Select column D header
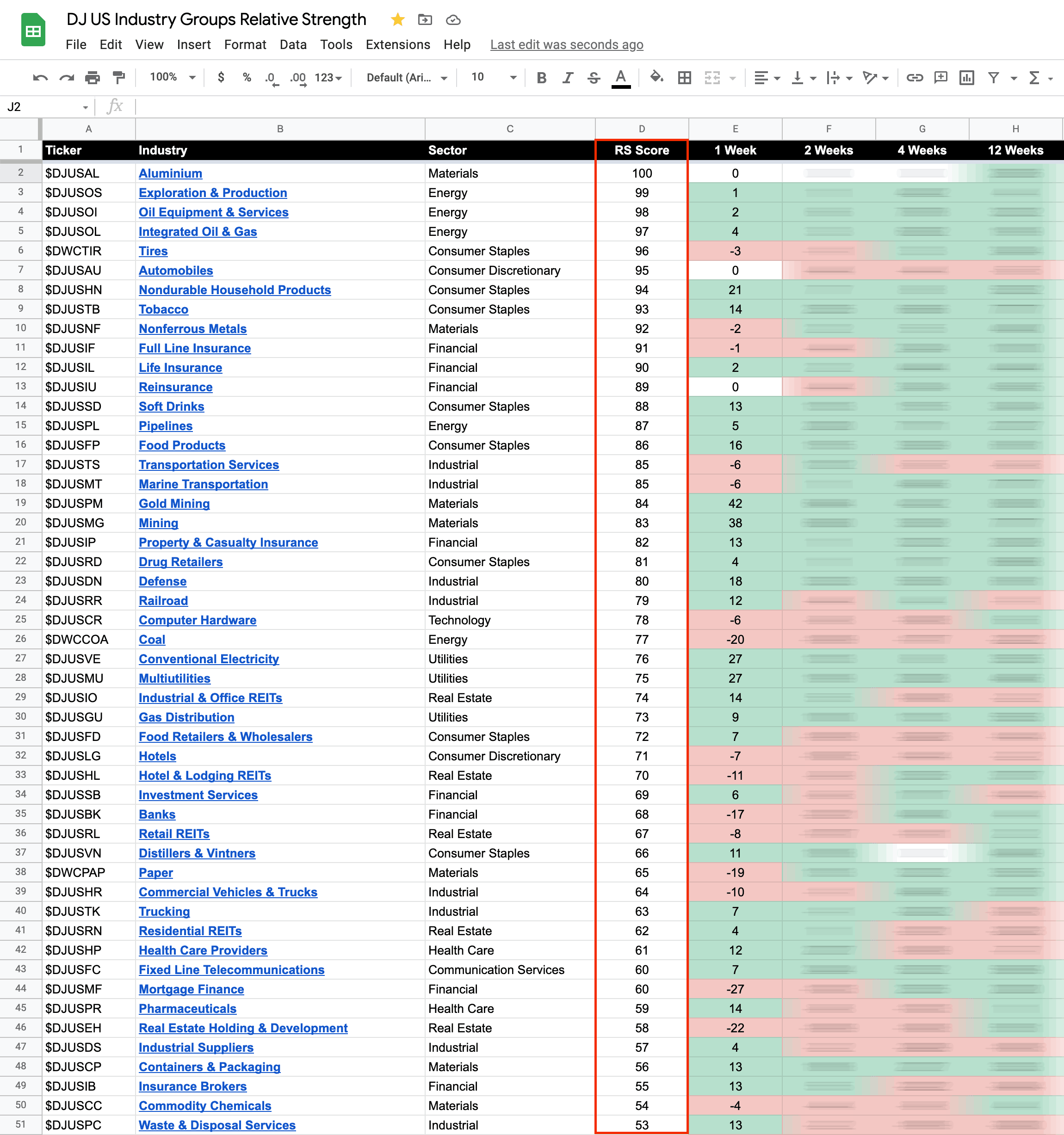 point(641,129)
